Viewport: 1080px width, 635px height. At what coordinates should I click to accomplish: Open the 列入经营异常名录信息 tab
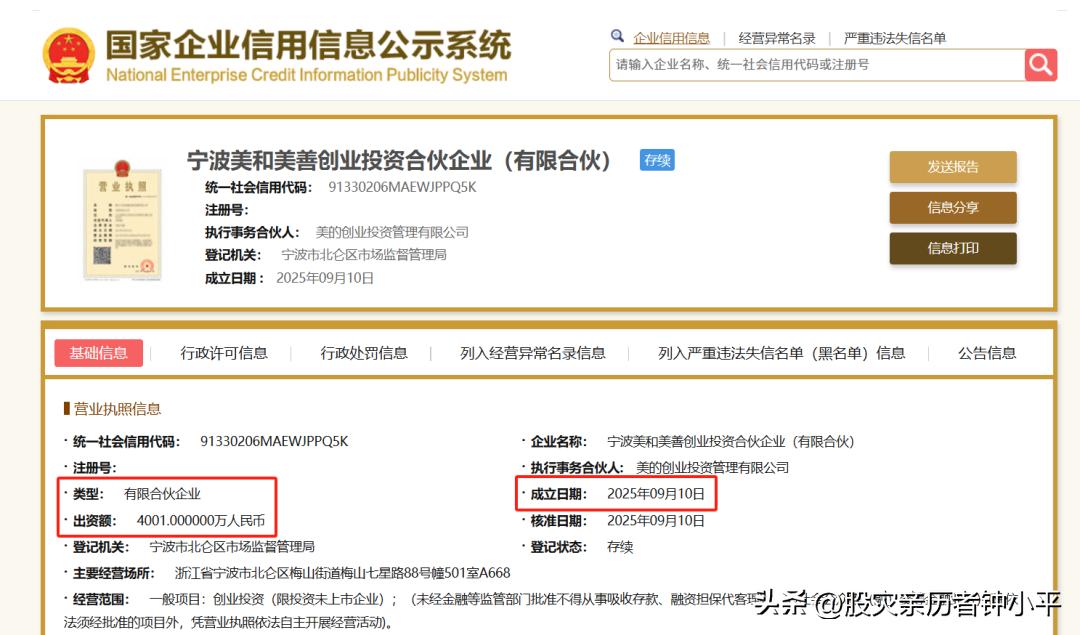533,353
